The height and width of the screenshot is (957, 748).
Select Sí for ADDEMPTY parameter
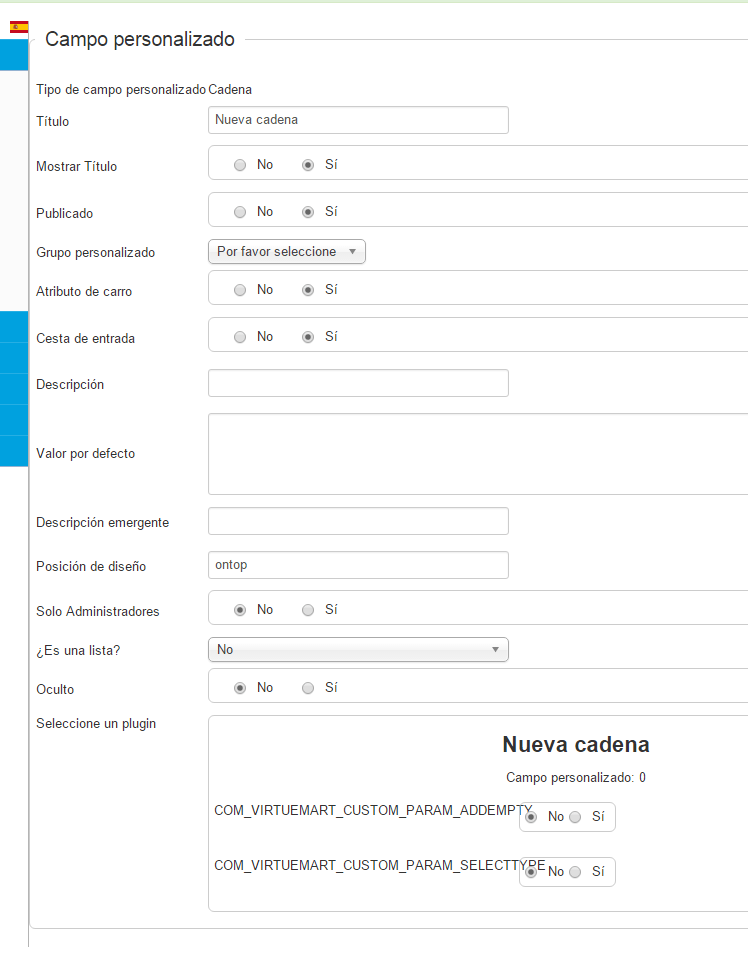tap(575, 817)
